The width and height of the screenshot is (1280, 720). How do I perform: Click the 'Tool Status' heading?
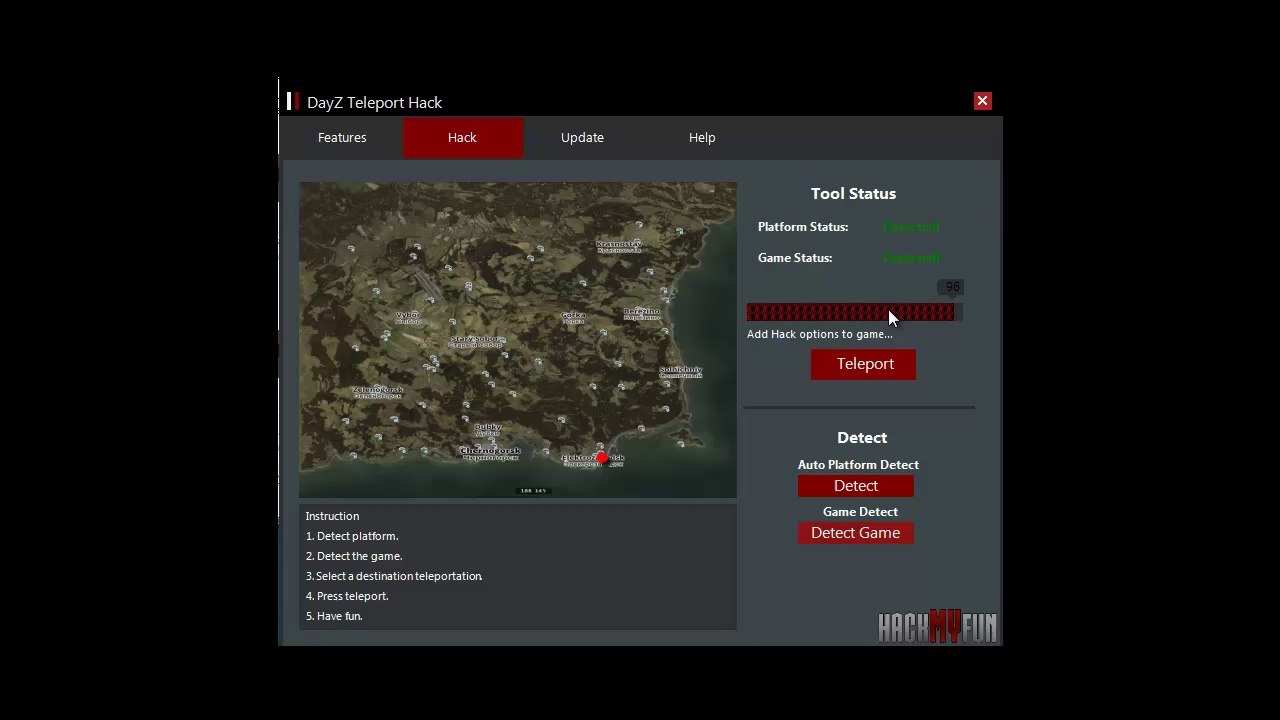click(x=853, y=194)
